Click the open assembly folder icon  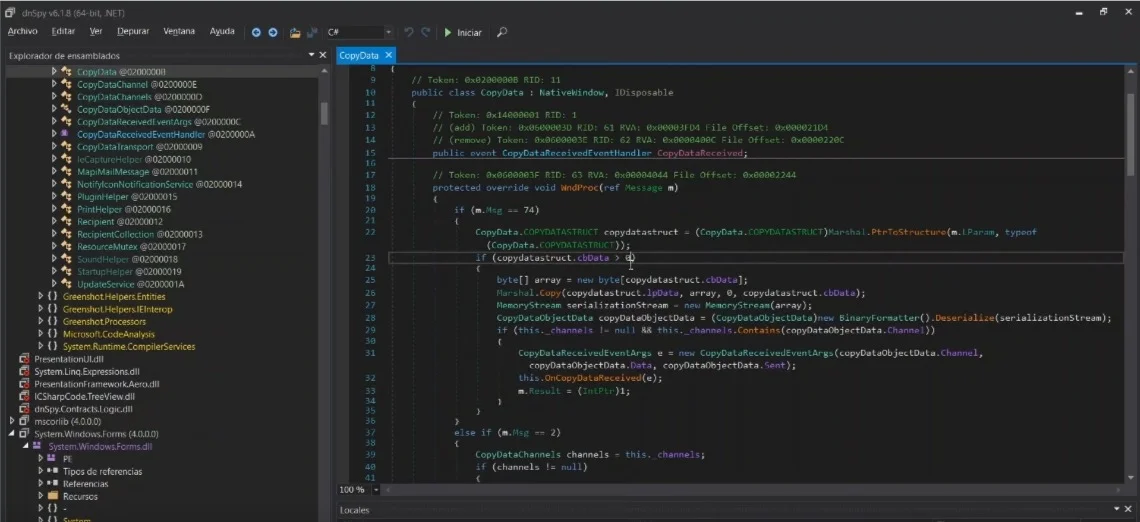[295, 32]
